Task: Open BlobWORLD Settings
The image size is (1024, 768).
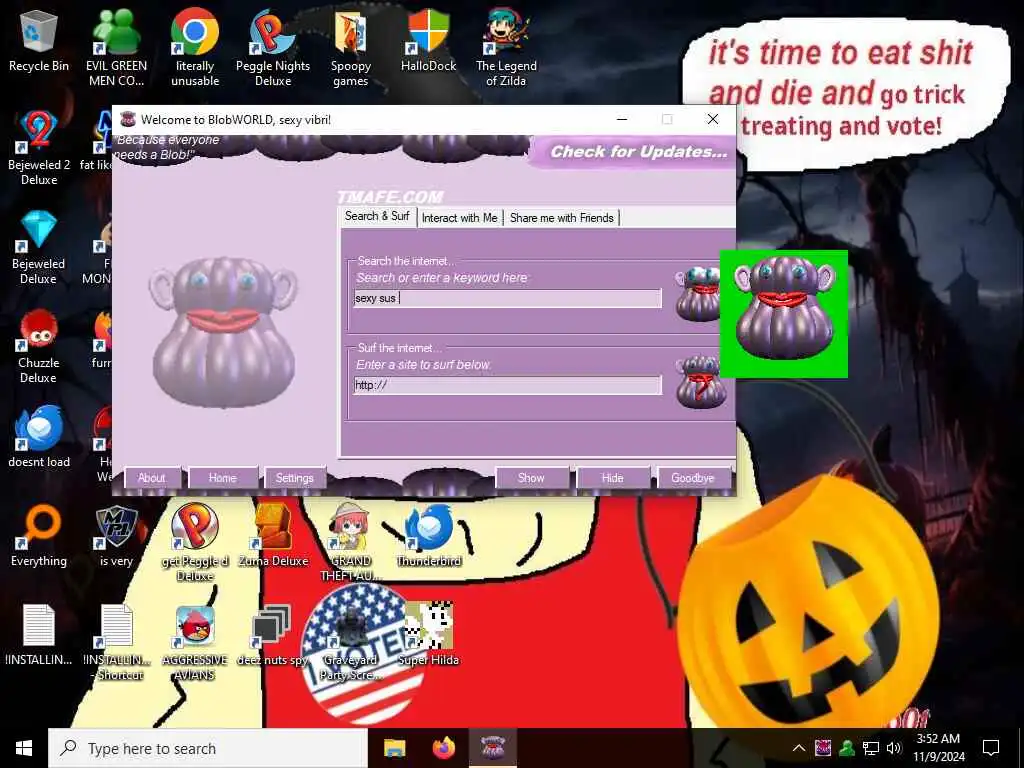Action: pos(295,478)
